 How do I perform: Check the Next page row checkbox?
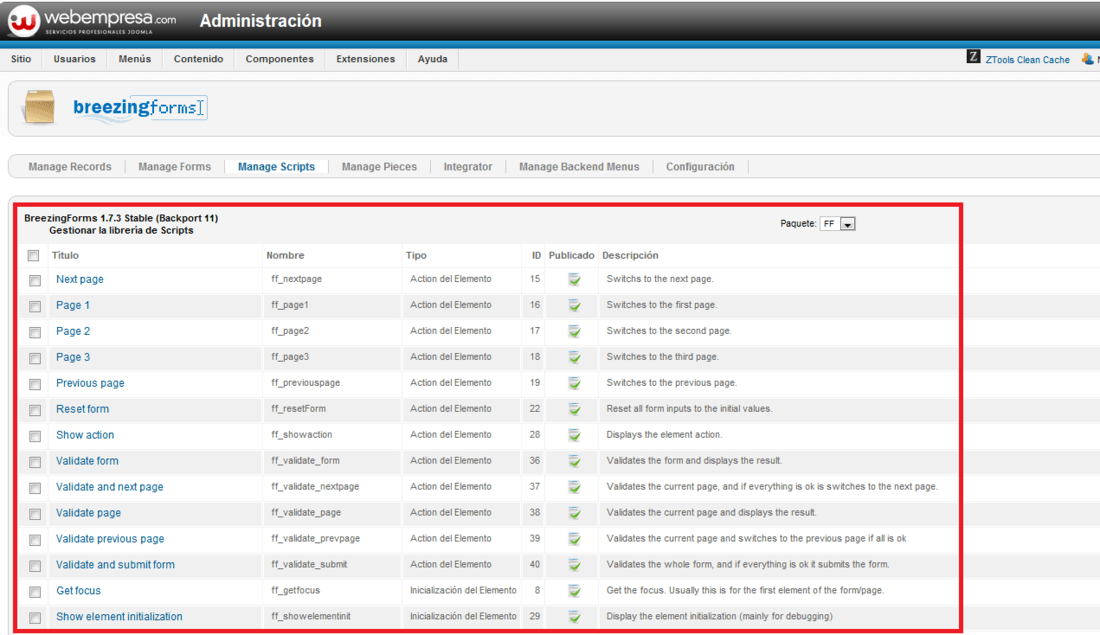[35, 281]
